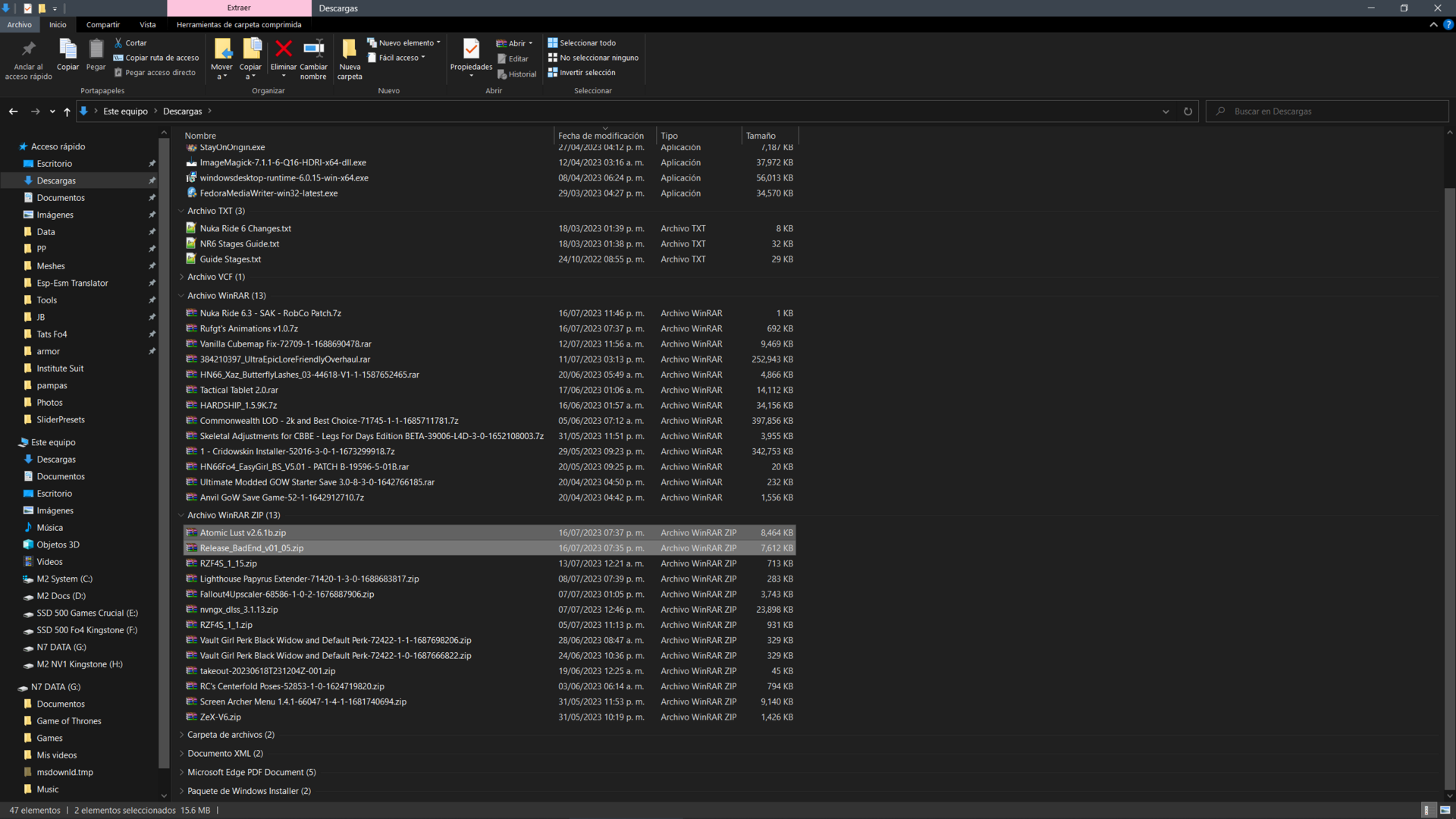This screenshot has width=1456, height=819.
Task: Expand Paquete de Windows Installer (2) group
Action: [x=181, y=791]
